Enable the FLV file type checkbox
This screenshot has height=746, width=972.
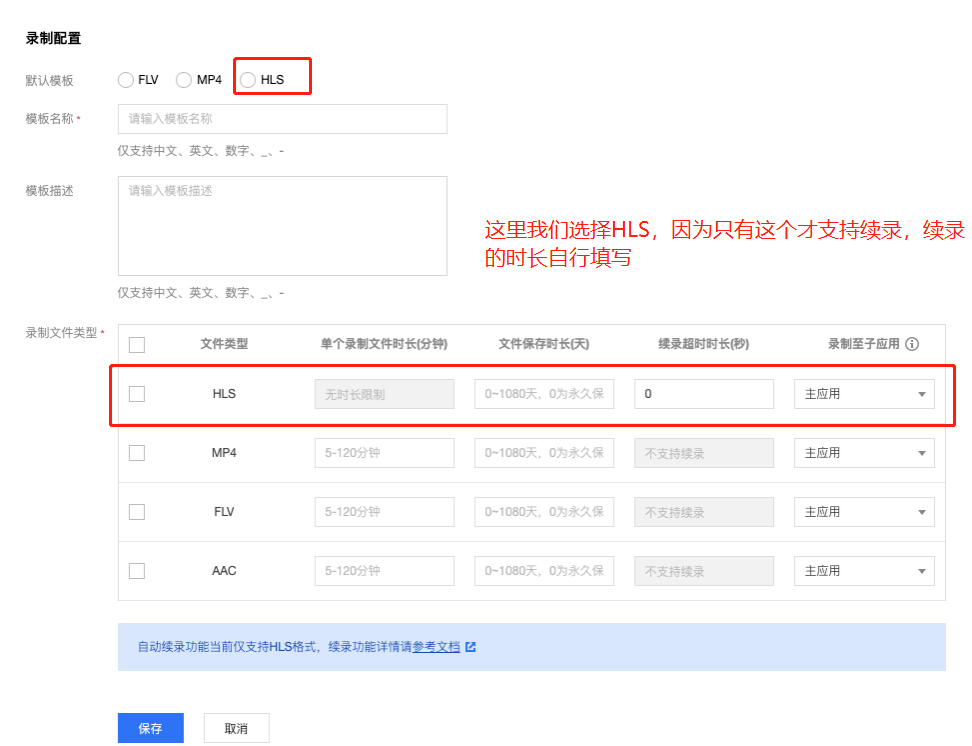coord(137,512)
